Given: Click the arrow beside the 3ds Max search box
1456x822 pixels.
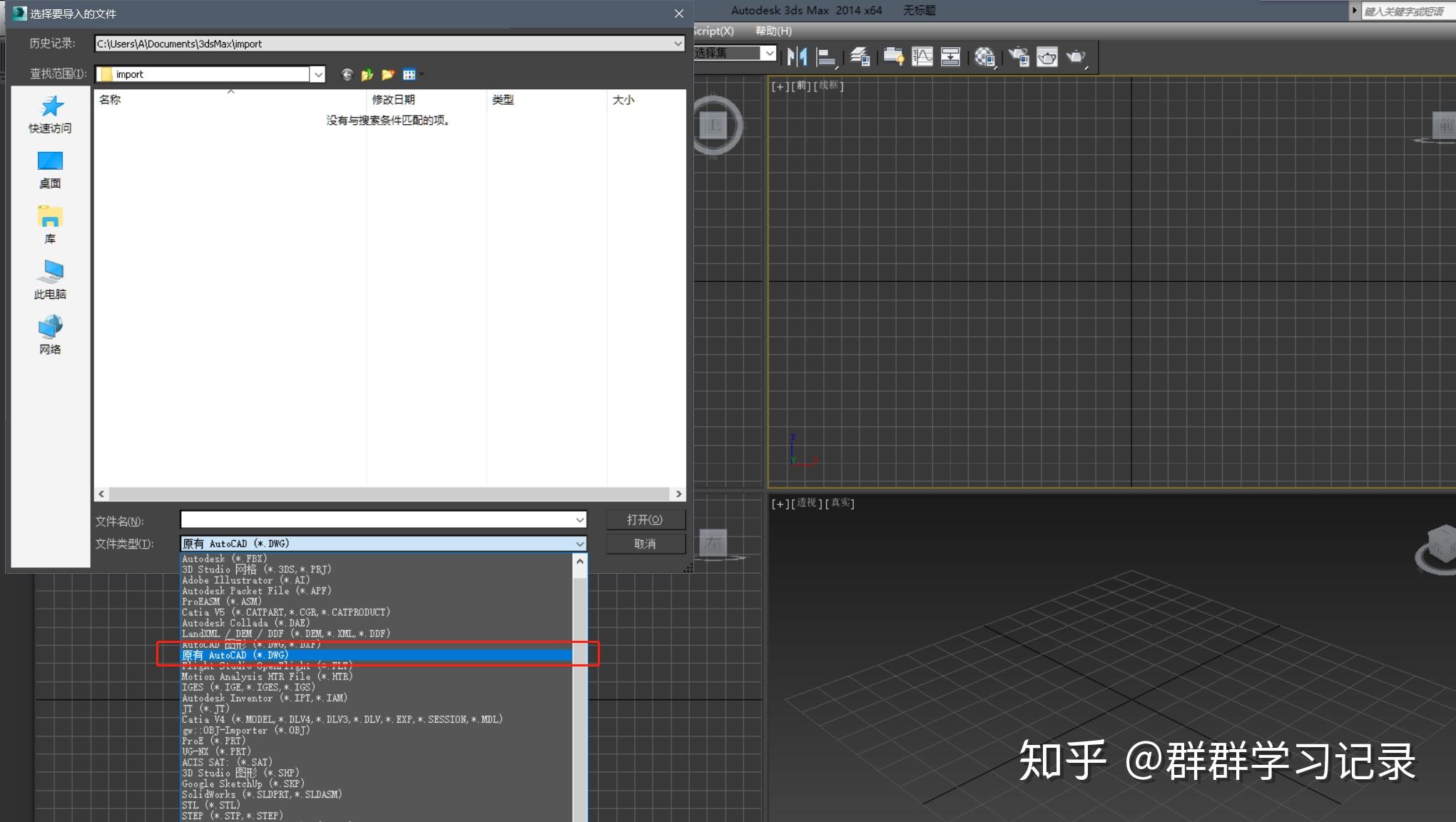Looking at the screenshot, I should click(x=1354, y=11).
